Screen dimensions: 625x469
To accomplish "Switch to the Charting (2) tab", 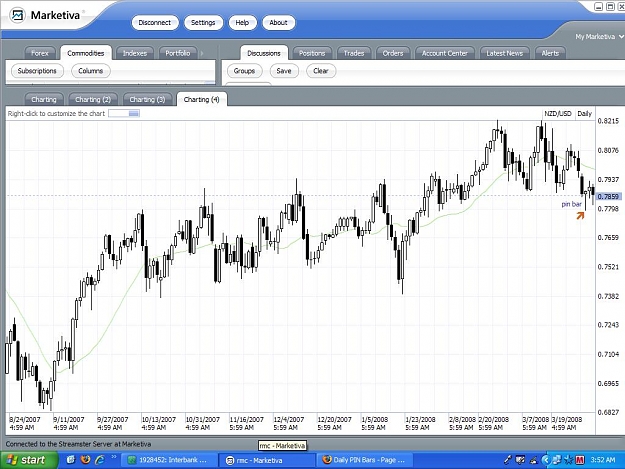I will point(93,100).
